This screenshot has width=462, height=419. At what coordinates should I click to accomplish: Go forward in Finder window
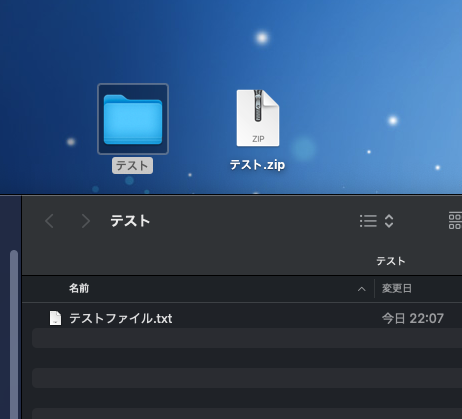[x=86, y=221]
